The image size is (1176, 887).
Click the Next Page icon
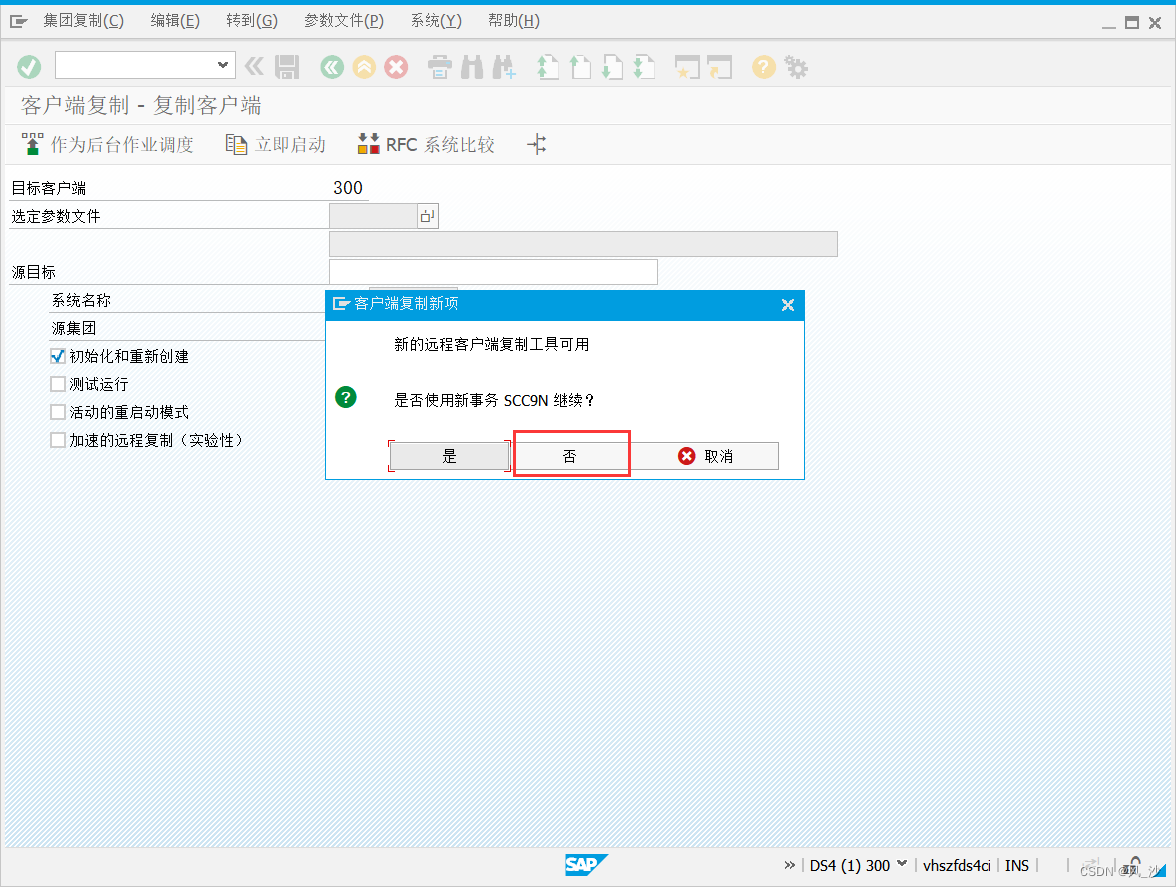(x=613, y=67)
